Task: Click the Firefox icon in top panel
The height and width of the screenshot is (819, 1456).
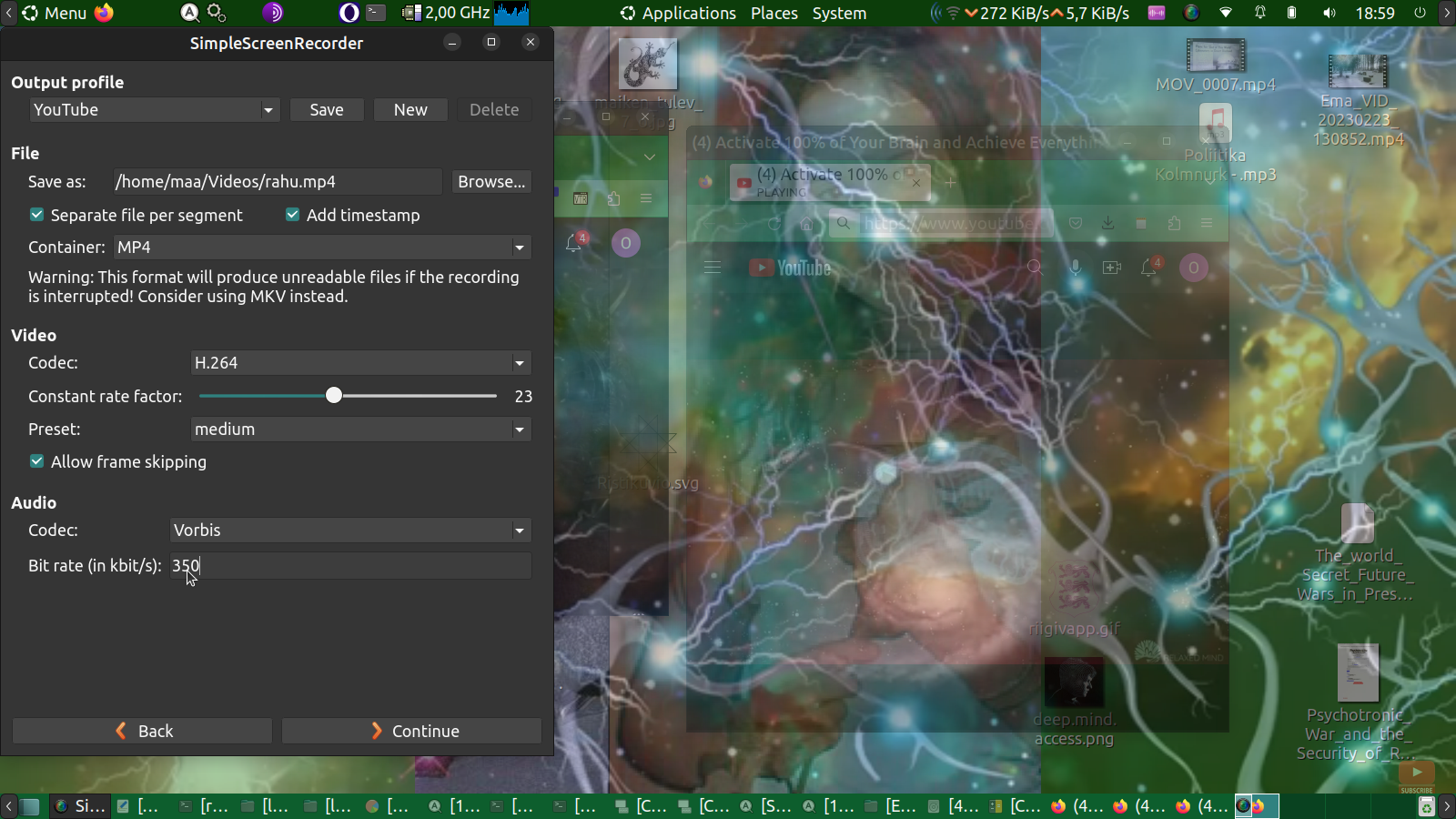Action: click(105, 13)
